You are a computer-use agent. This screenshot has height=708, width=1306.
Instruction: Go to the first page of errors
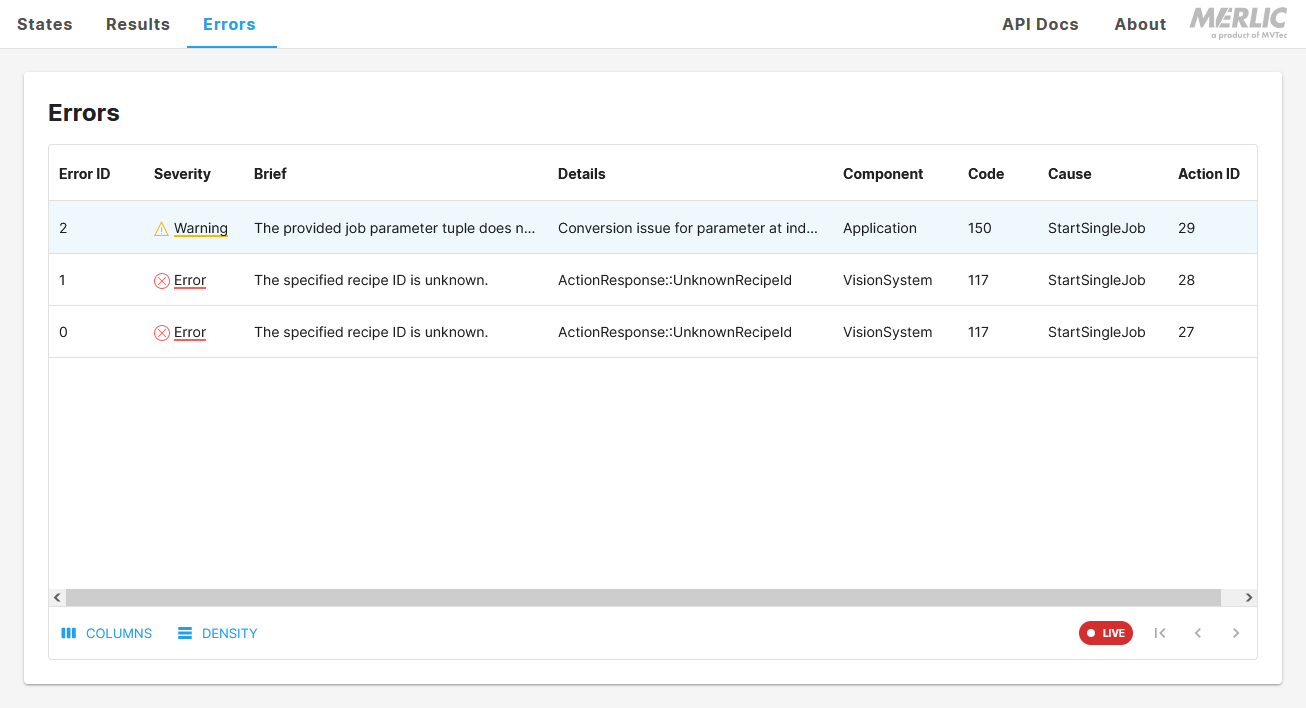click(x=1160, y=633)
